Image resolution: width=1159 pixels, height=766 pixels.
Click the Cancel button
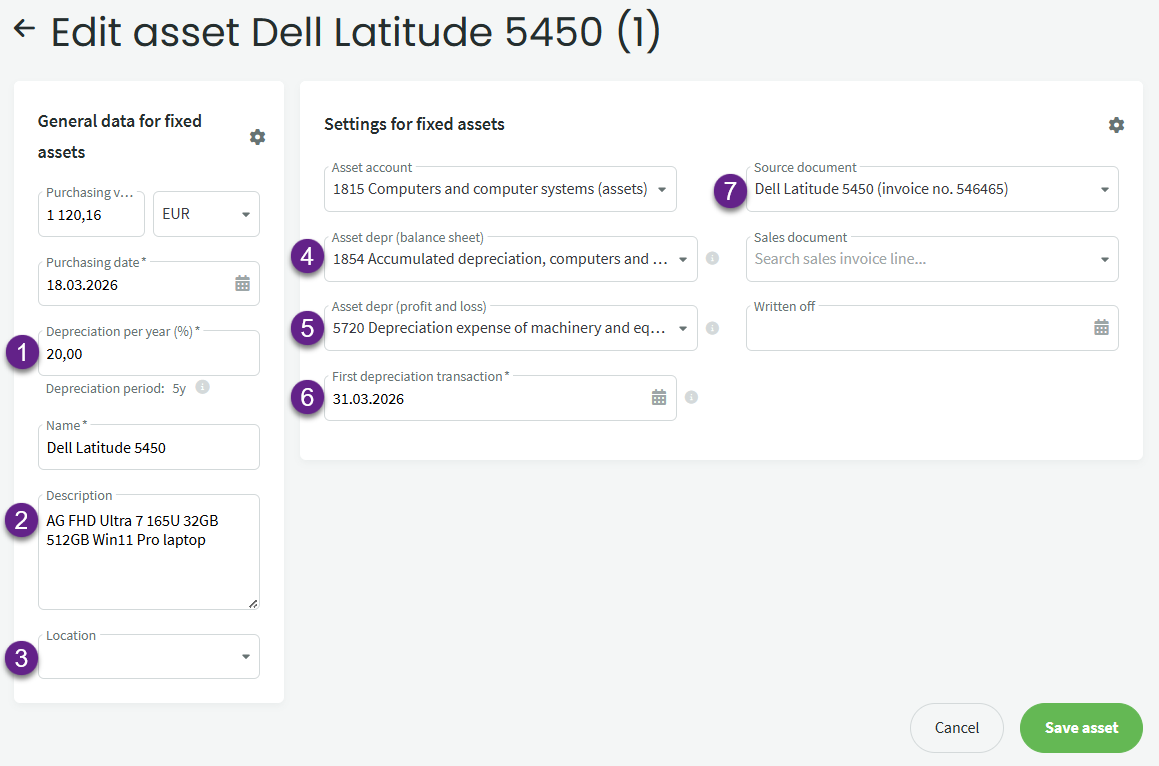[956, 728]
